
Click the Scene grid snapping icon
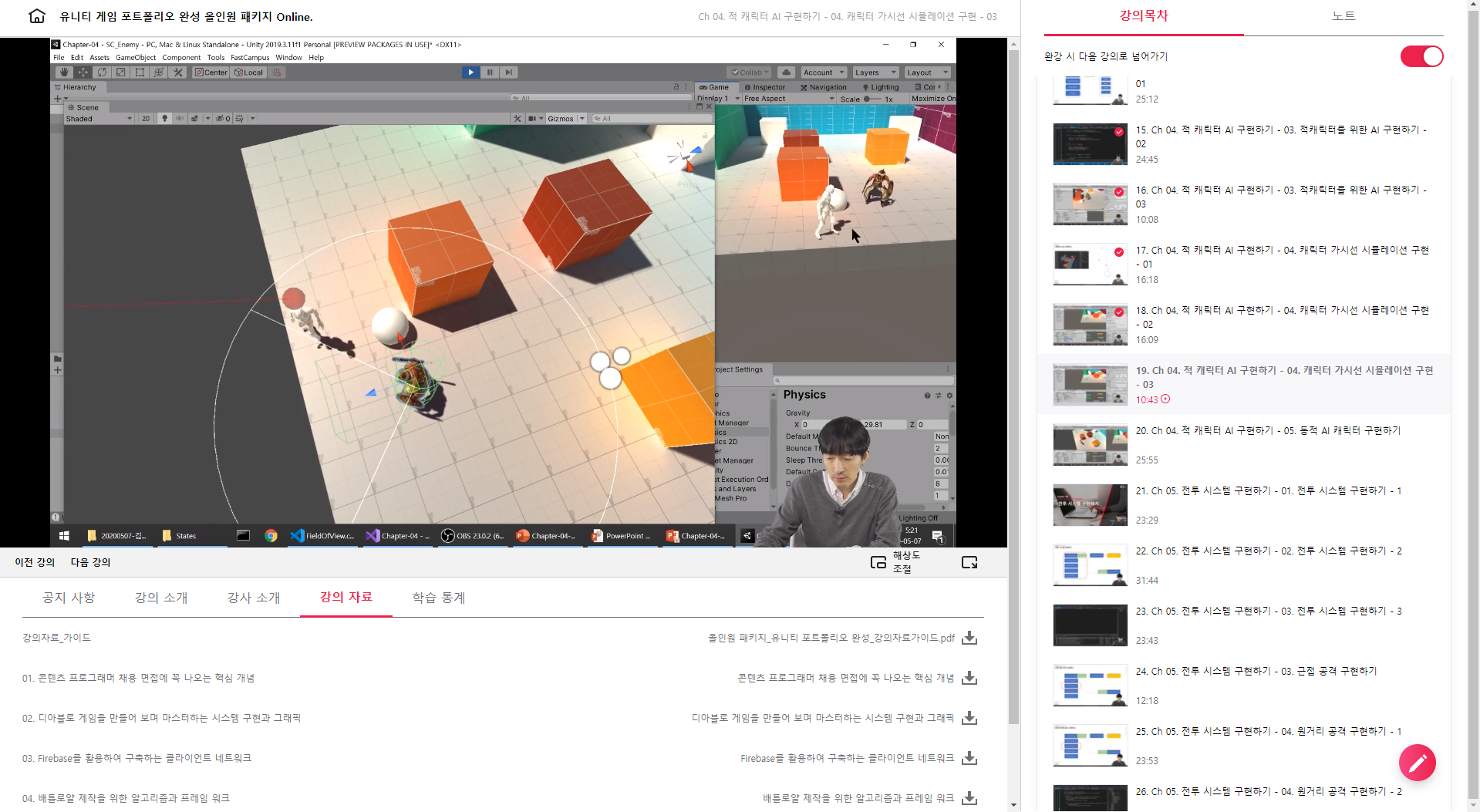pos(240,119)
